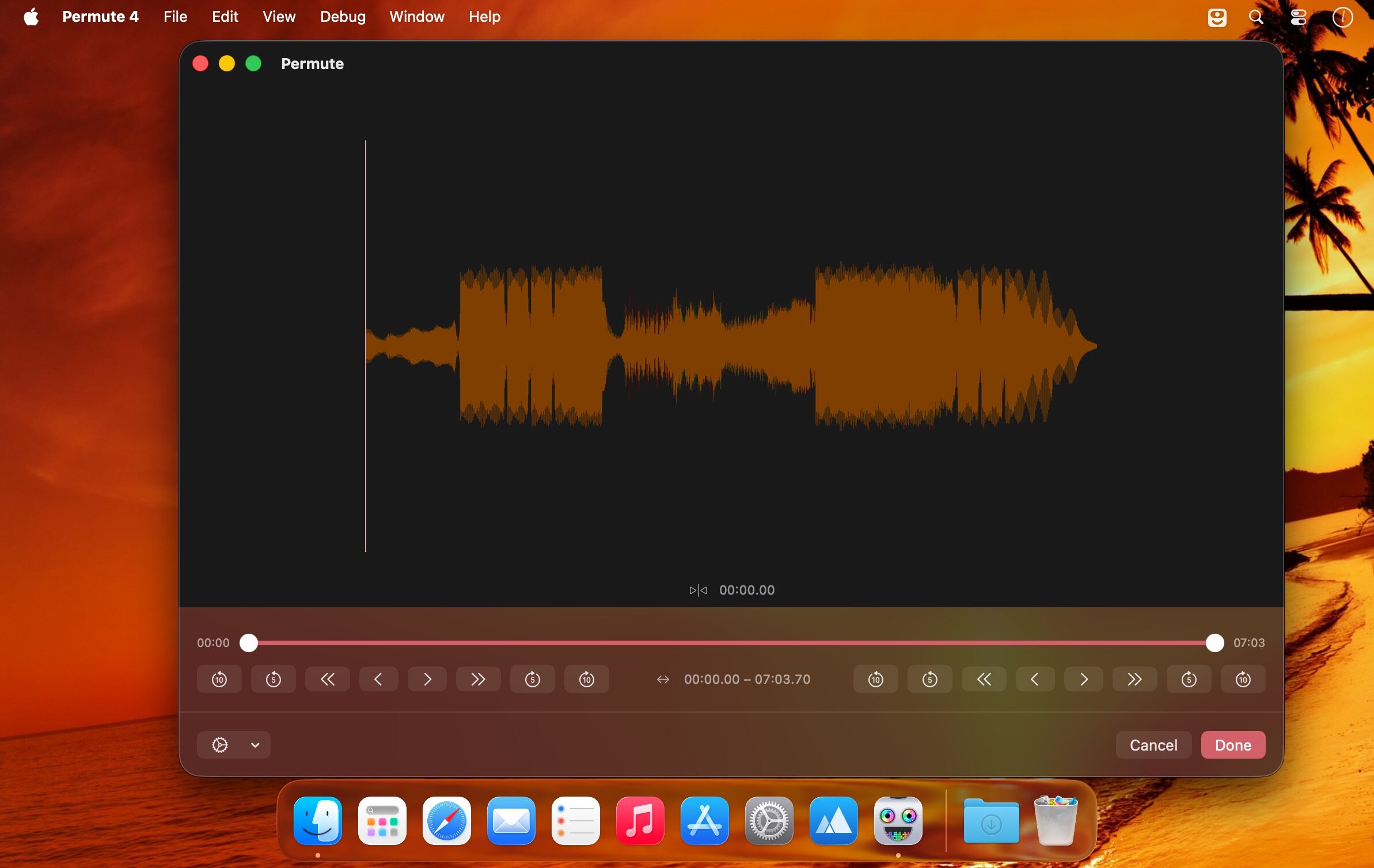Click the Cancel button
This screenshot has height=868, width=1374.
pos(1153,745)
